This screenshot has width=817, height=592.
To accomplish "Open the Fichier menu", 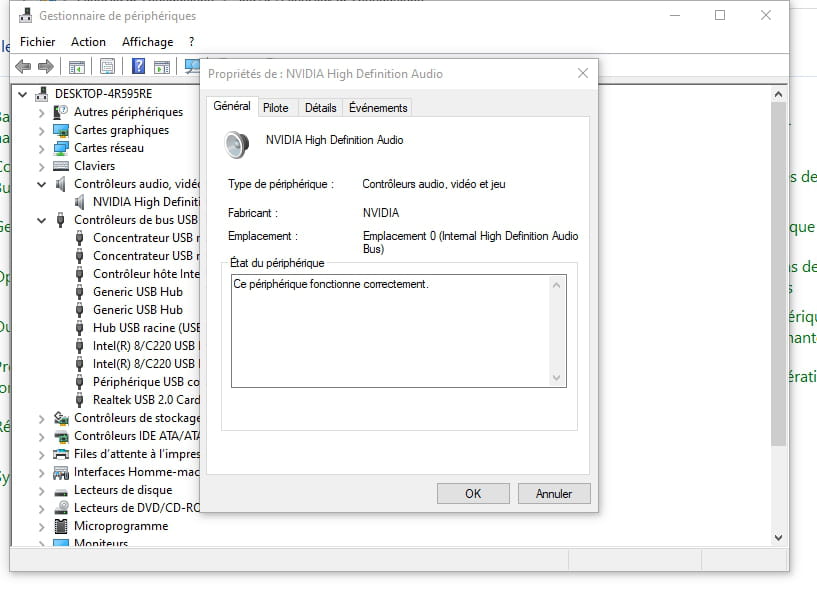I will pyautogui.click(x=38, y=42).
